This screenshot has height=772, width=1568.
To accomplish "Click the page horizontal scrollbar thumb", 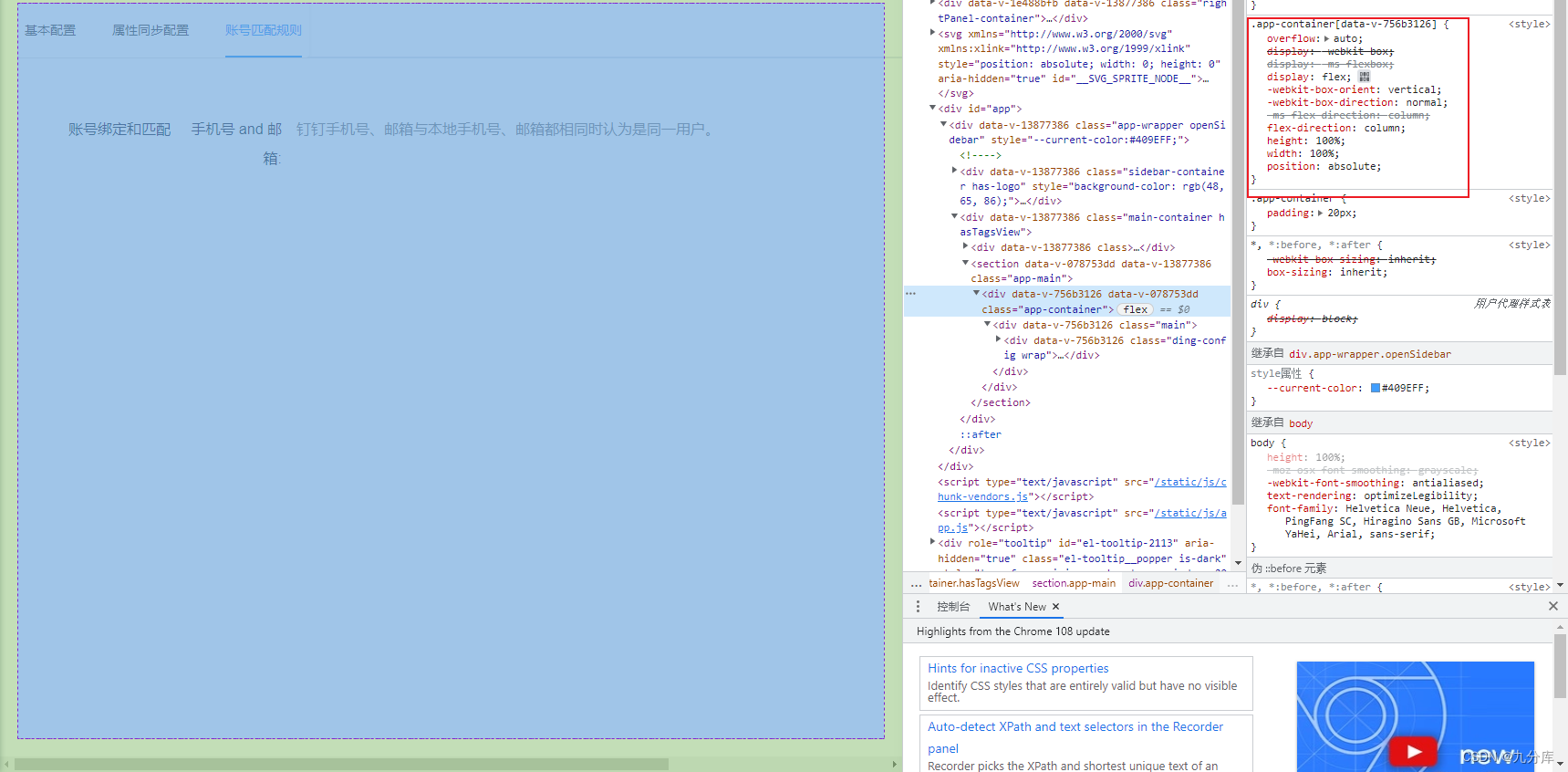I will tap(341, 764).
